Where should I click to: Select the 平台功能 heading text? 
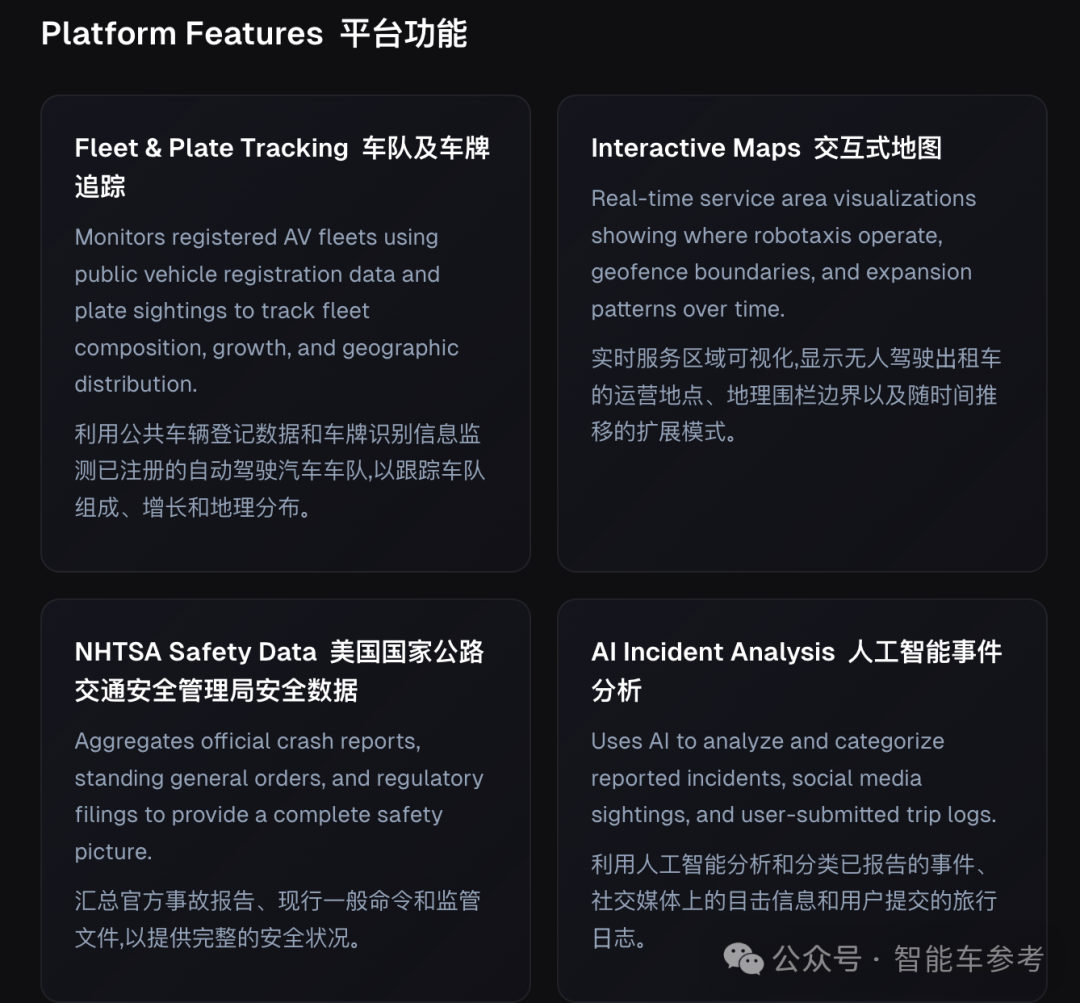(x=403, y=34)
